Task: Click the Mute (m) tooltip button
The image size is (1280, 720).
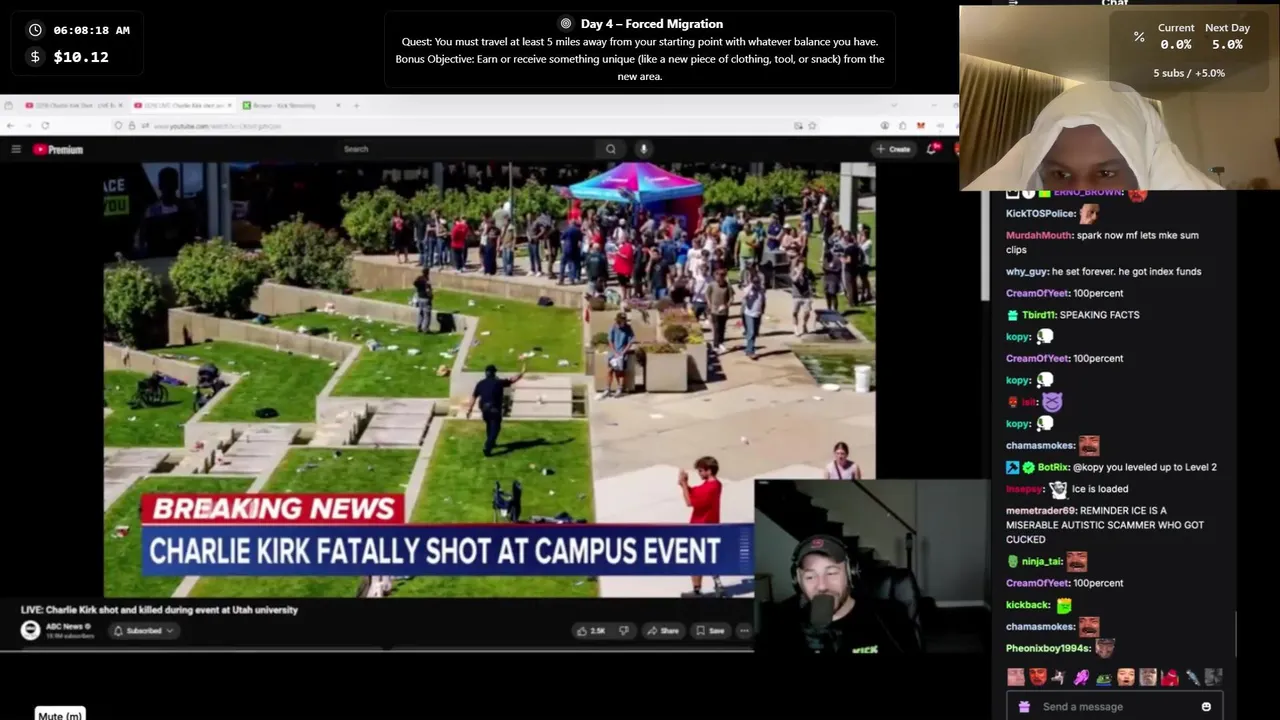Action: (x=60, y=715)
